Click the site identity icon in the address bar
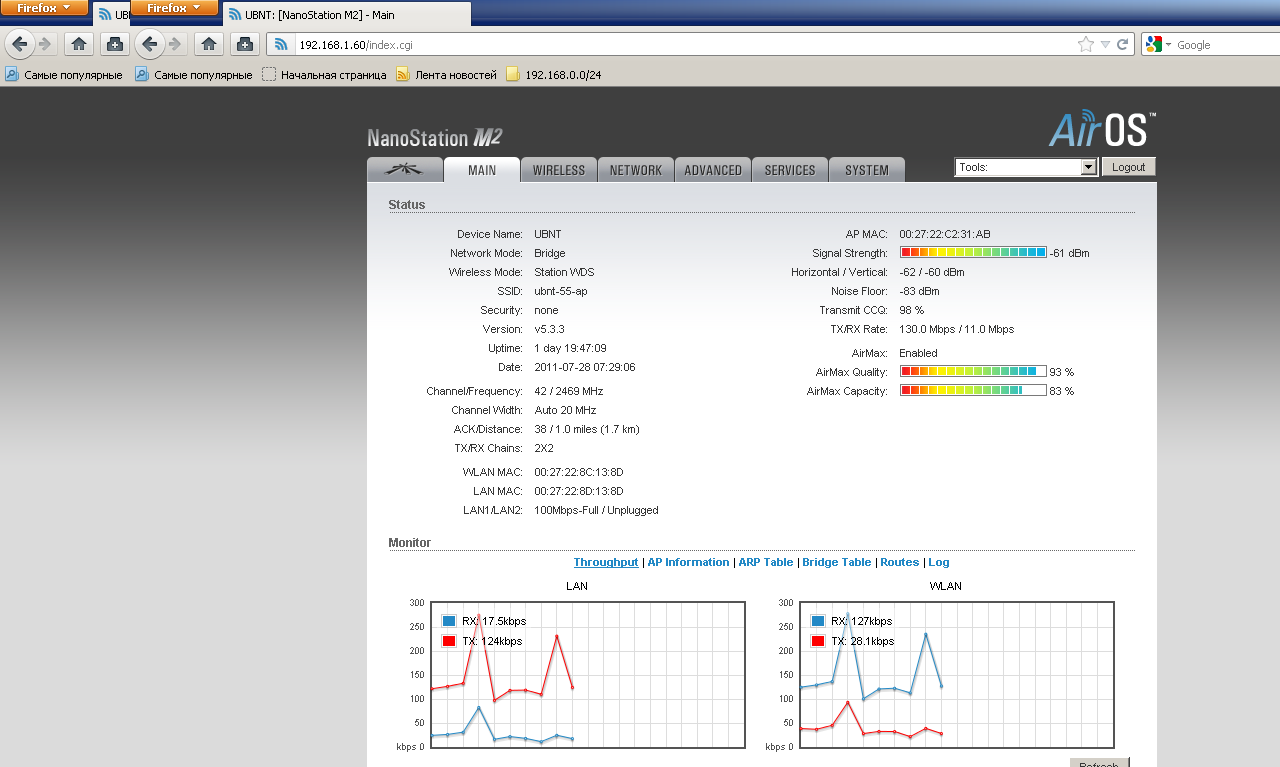Image resolution: width=1280 pixels, height=767 pixels. pos(282,44)
